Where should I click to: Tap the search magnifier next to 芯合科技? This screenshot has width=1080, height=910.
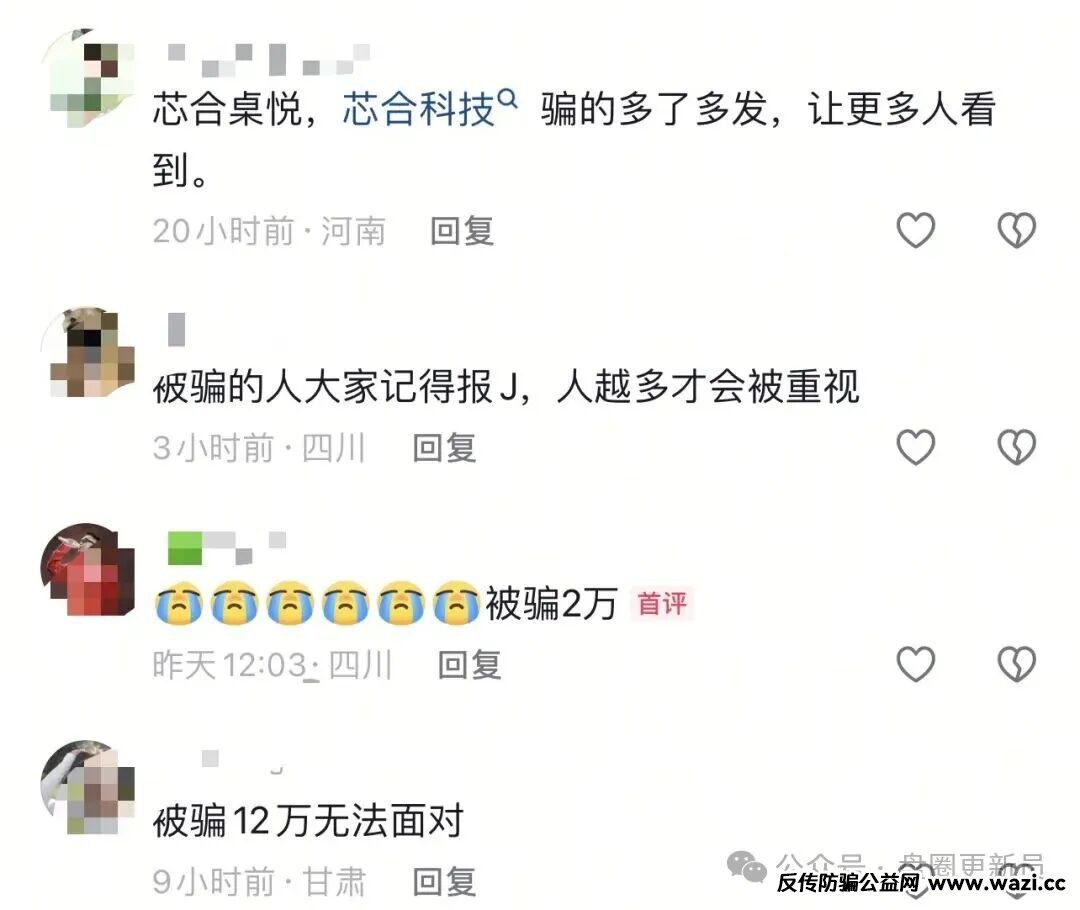[507, 99]
